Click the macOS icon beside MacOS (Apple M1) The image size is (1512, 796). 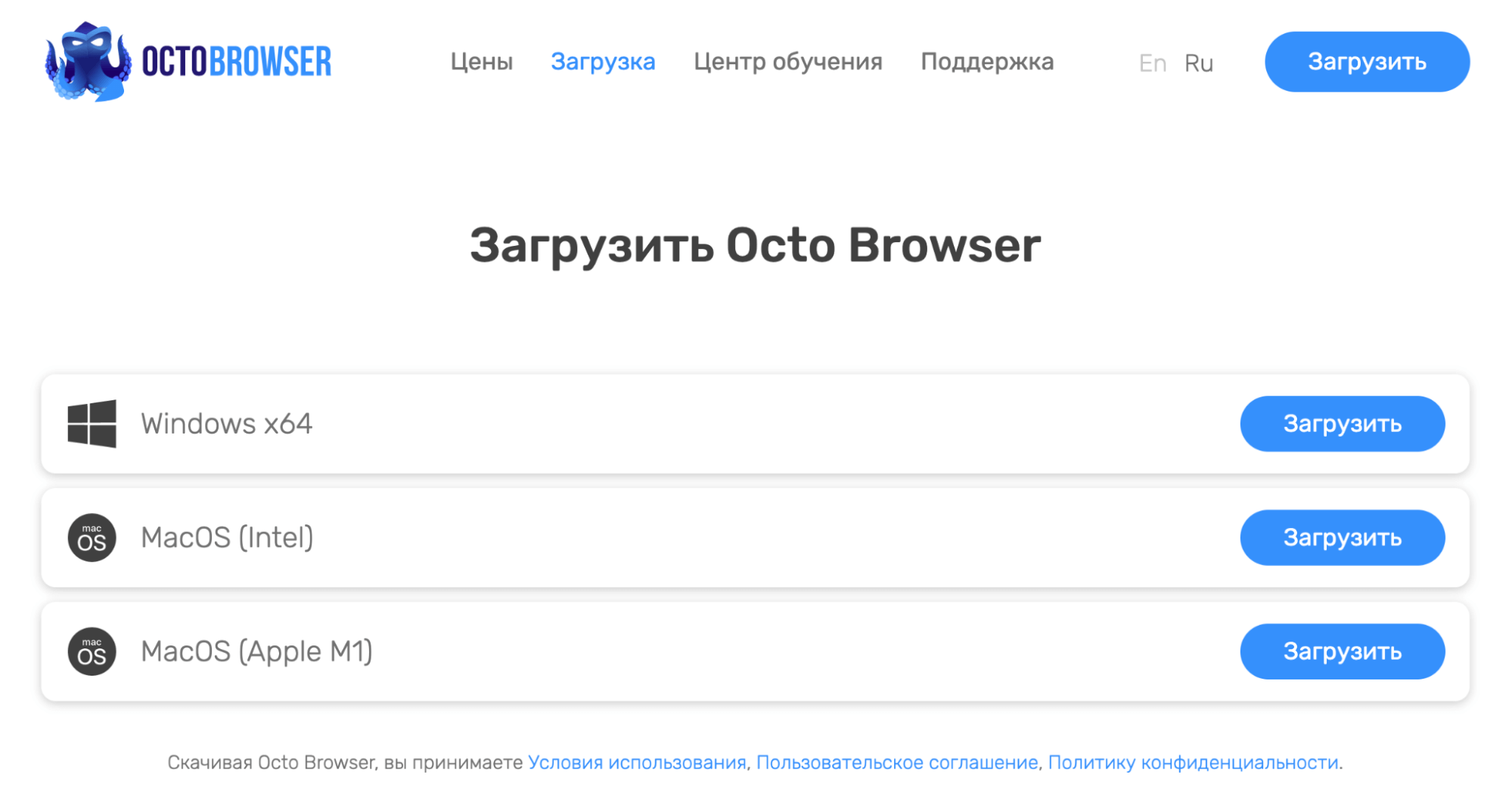coord(92,651)
